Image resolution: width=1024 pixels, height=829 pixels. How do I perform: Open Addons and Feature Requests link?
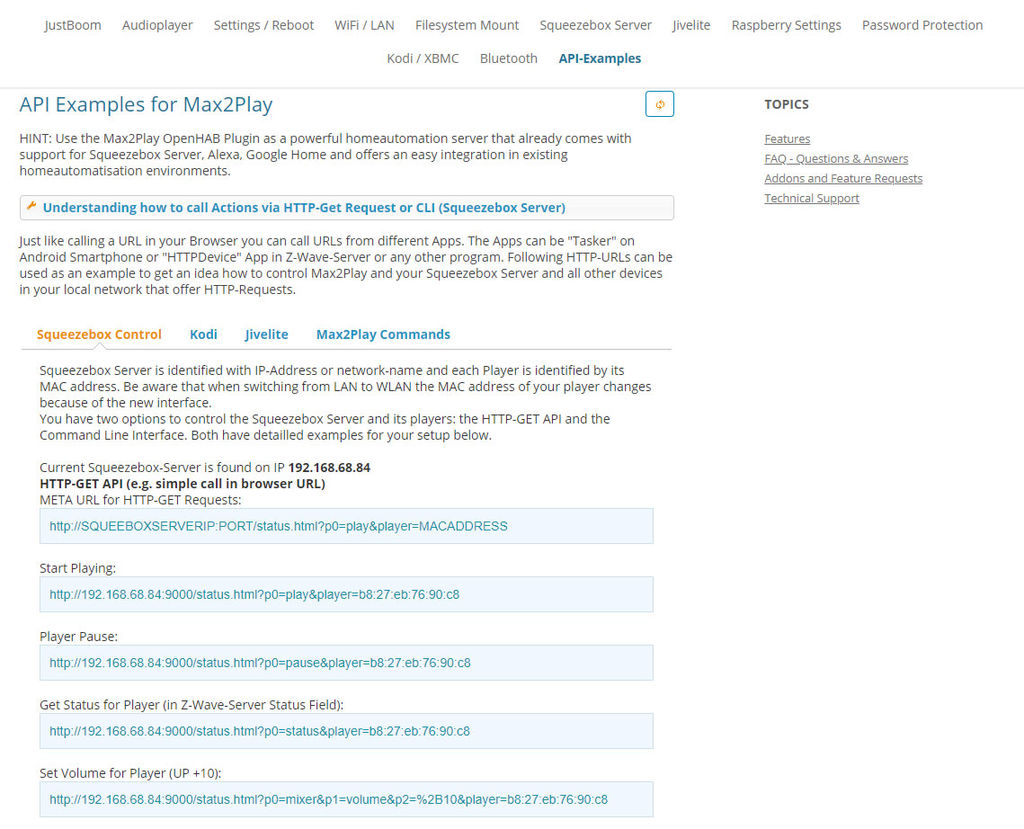pos(843,178)
